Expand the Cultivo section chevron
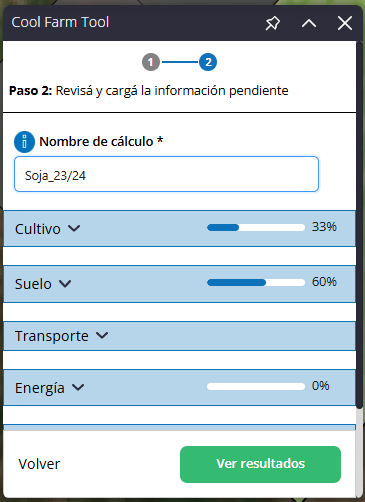Viewport: 365px width, 502px height. [74, 228]
